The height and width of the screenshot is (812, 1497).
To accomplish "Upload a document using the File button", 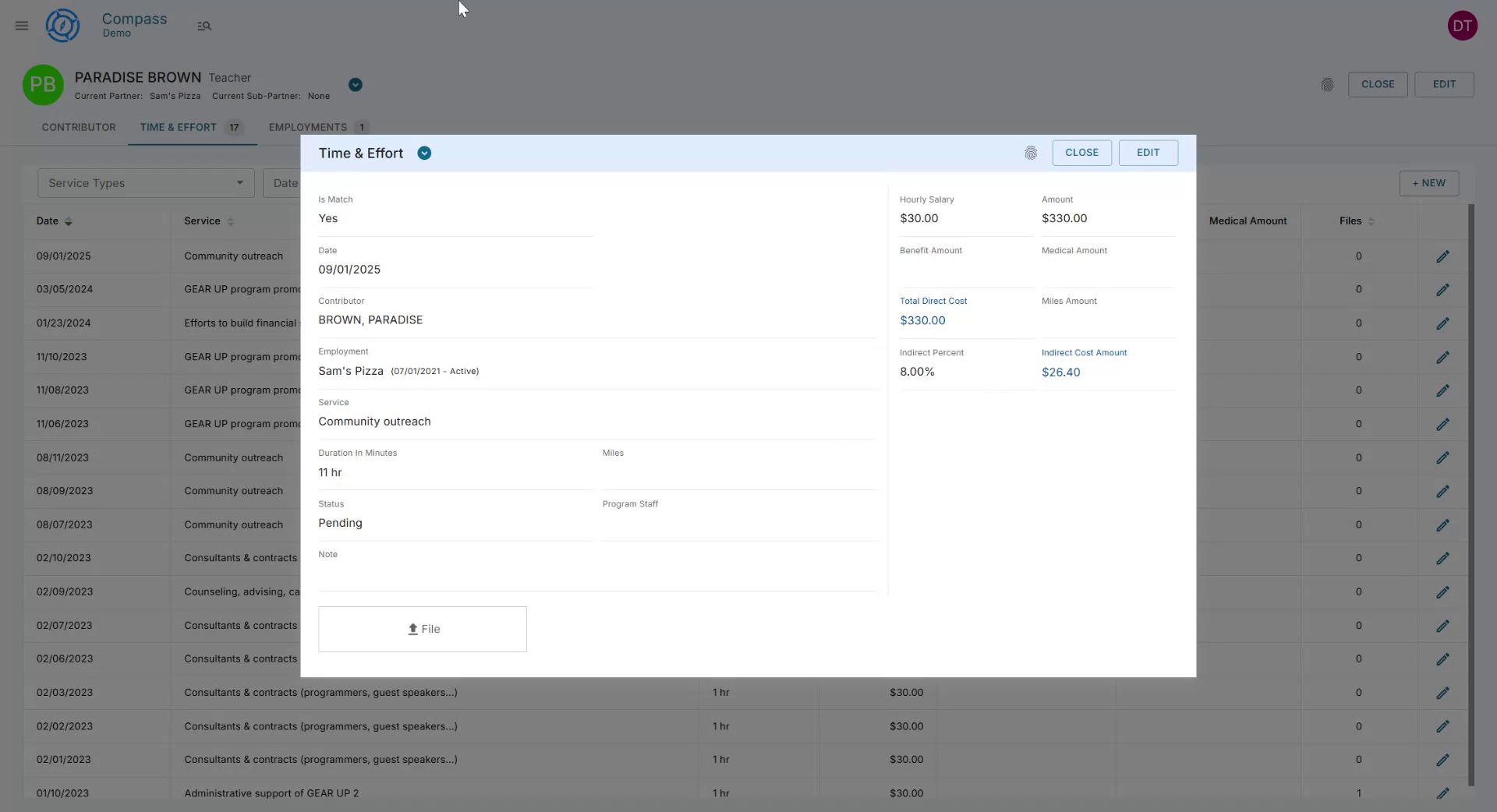I will point(422,629).
